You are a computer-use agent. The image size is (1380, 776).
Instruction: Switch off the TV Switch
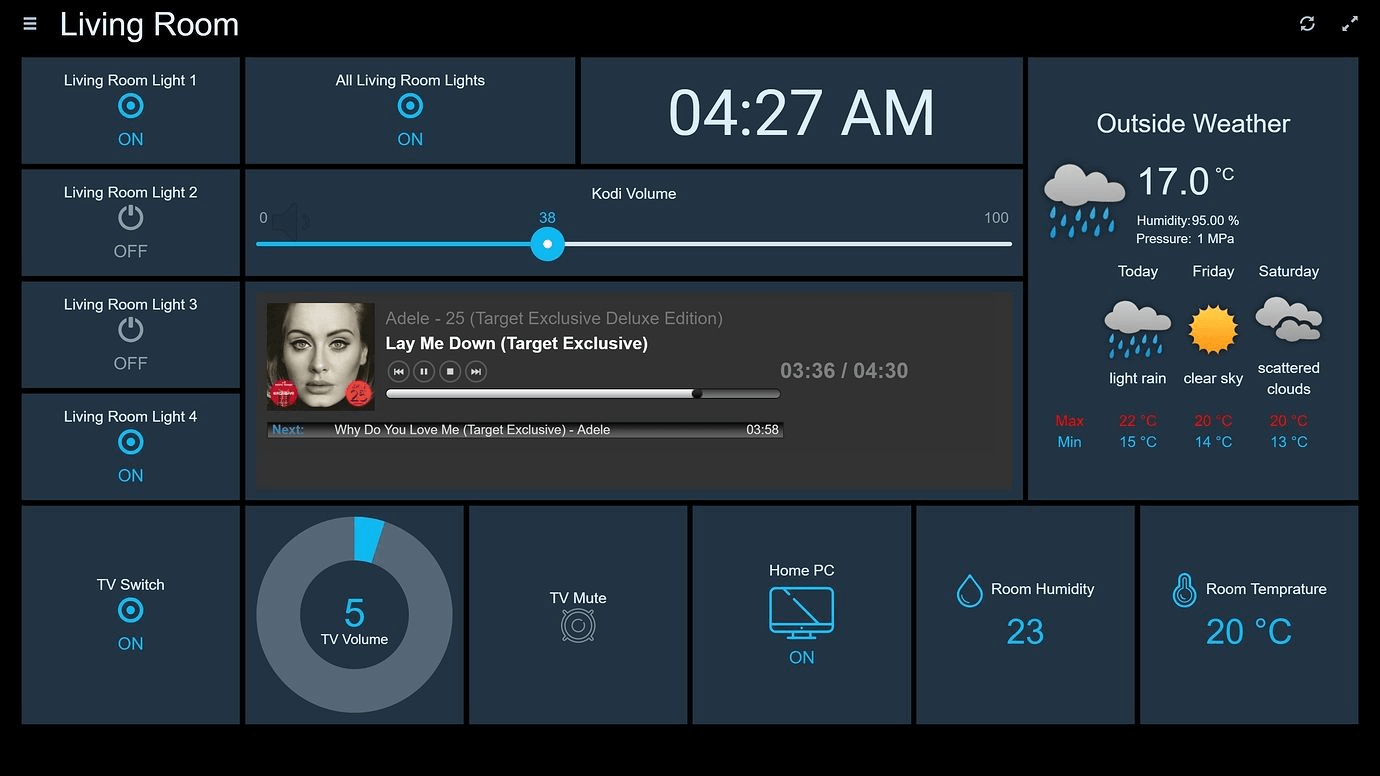point(130,610)
